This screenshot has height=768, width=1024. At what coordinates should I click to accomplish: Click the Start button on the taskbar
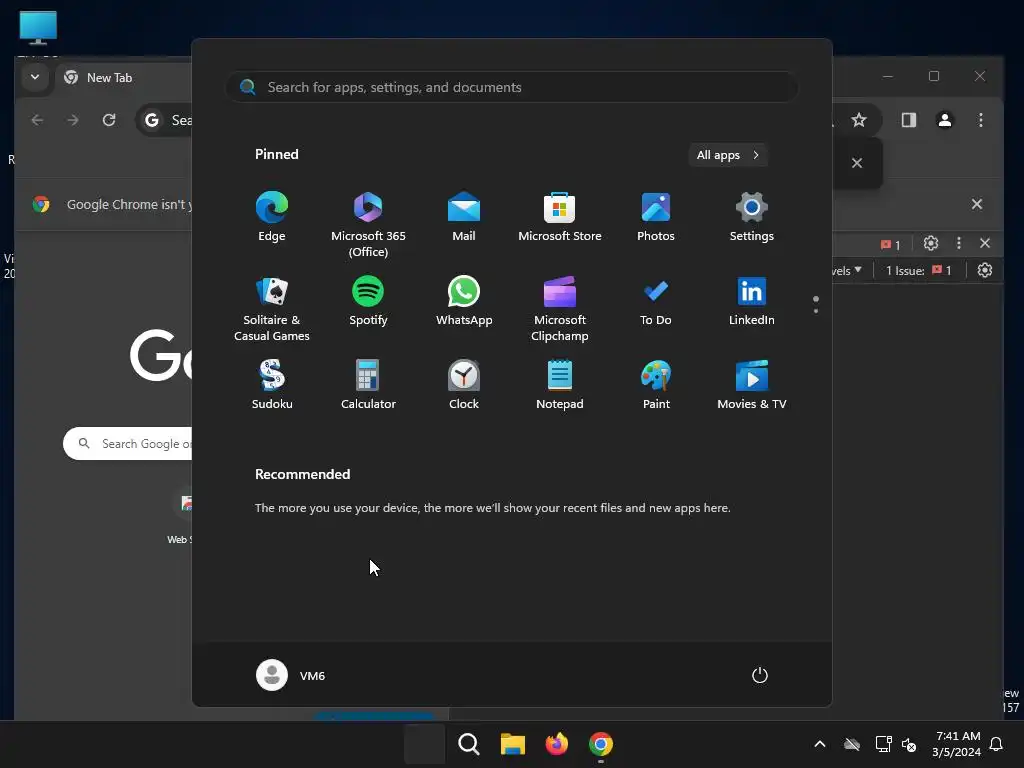click(x=424, y=744)
